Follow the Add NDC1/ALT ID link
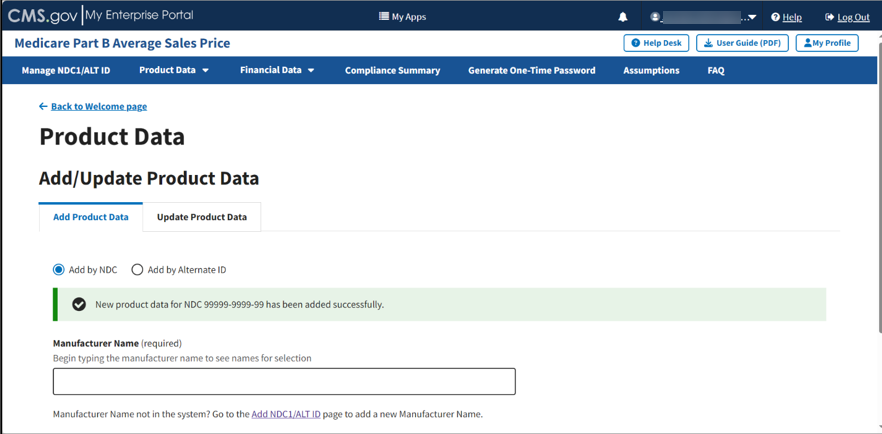This screenshot has height=434, width=882. click(x=286, y=414)
